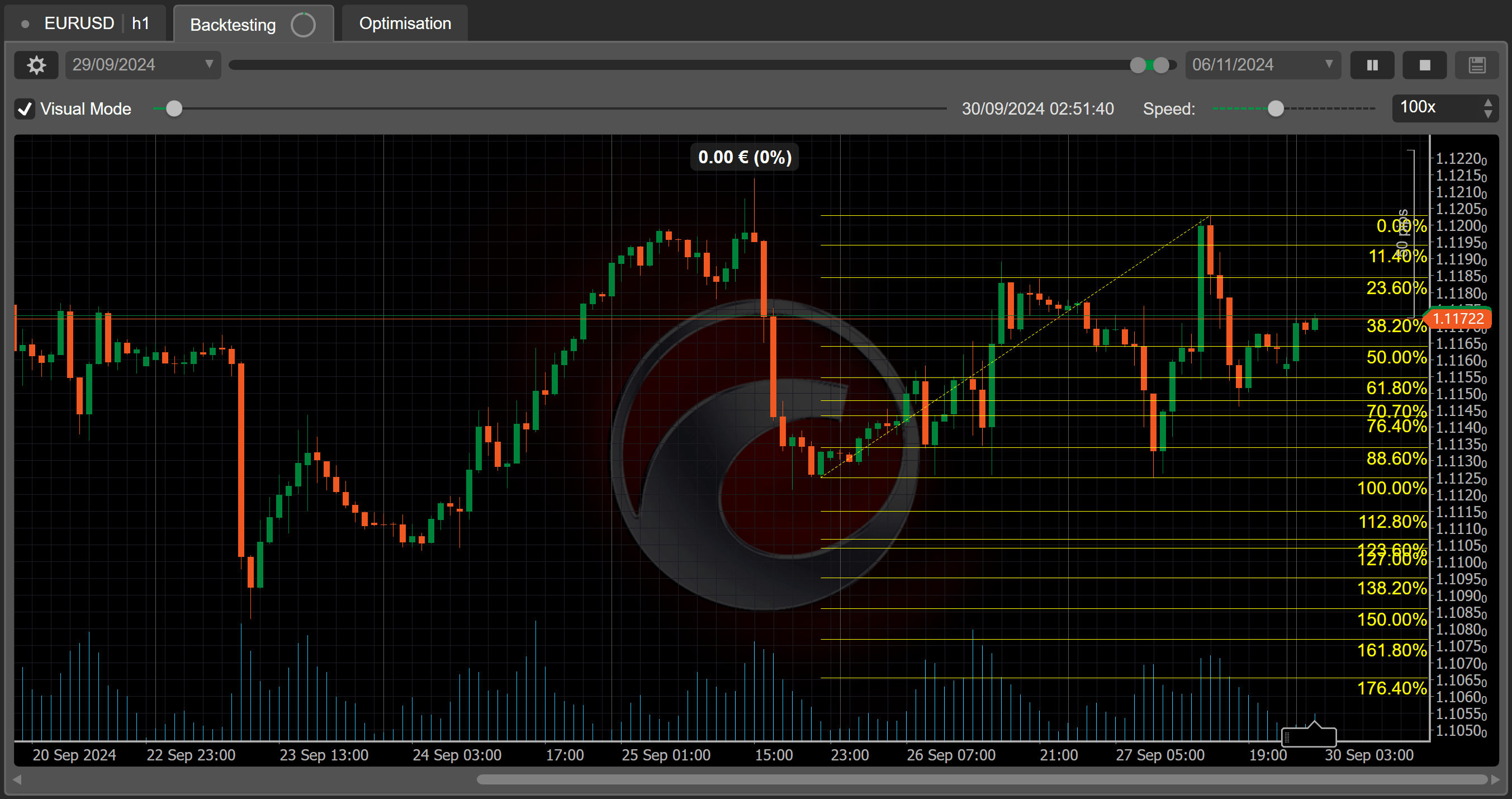The height and width of the screenshot is (799, 1512).
Task: Click the 25 Sep 01:00 time axis label
Action: tap(666, 755)
